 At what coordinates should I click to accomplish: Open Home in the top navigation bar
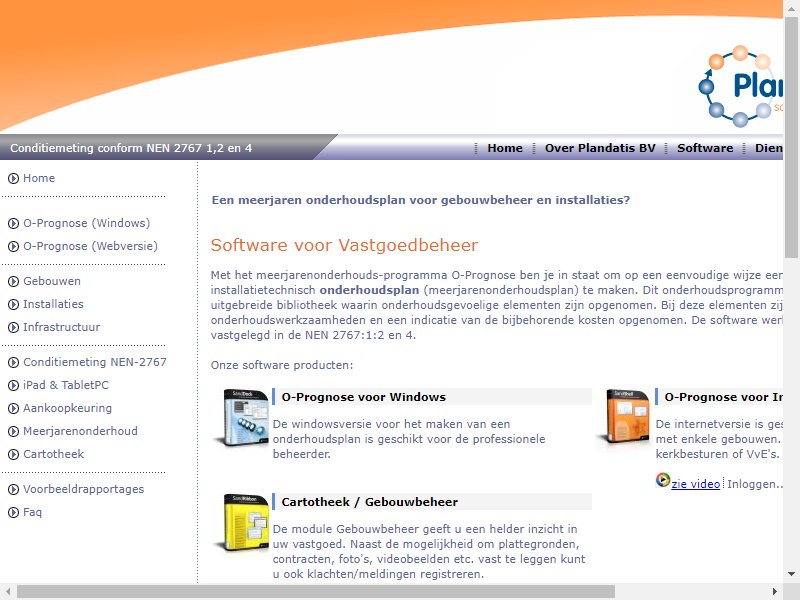(x=505, y=148)
